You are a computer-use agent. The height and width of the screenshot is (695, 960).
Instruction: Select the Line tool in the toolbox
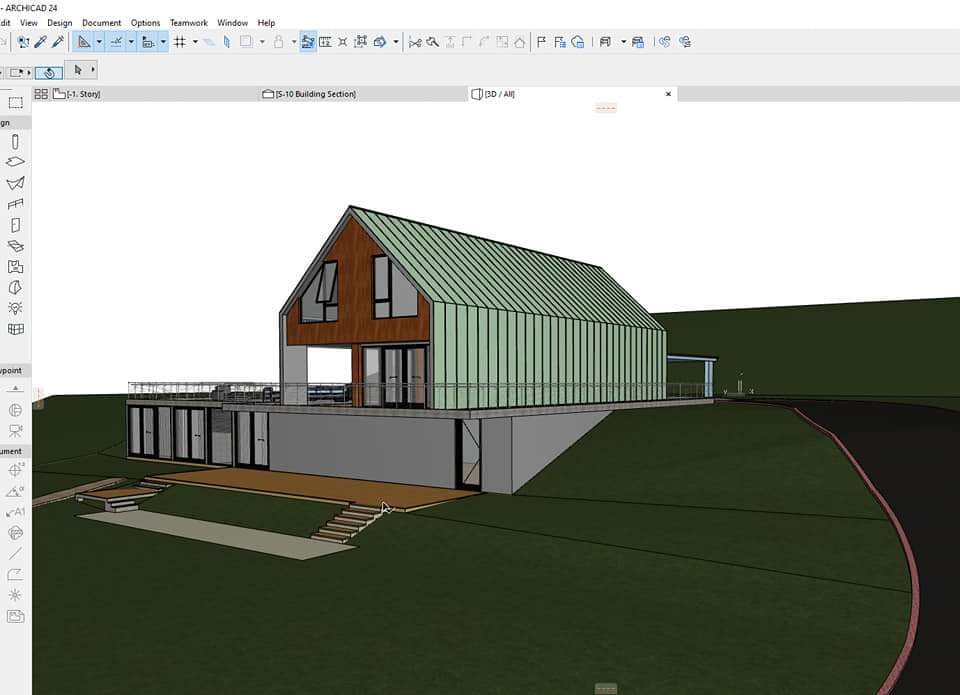pyautogui.click(x=15, y=553)
